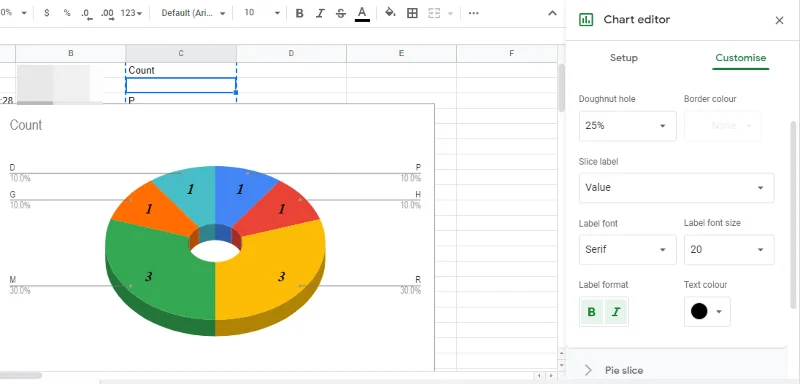Select column C header
Viewport: 800px width, 384px height.
pos(181,53)
